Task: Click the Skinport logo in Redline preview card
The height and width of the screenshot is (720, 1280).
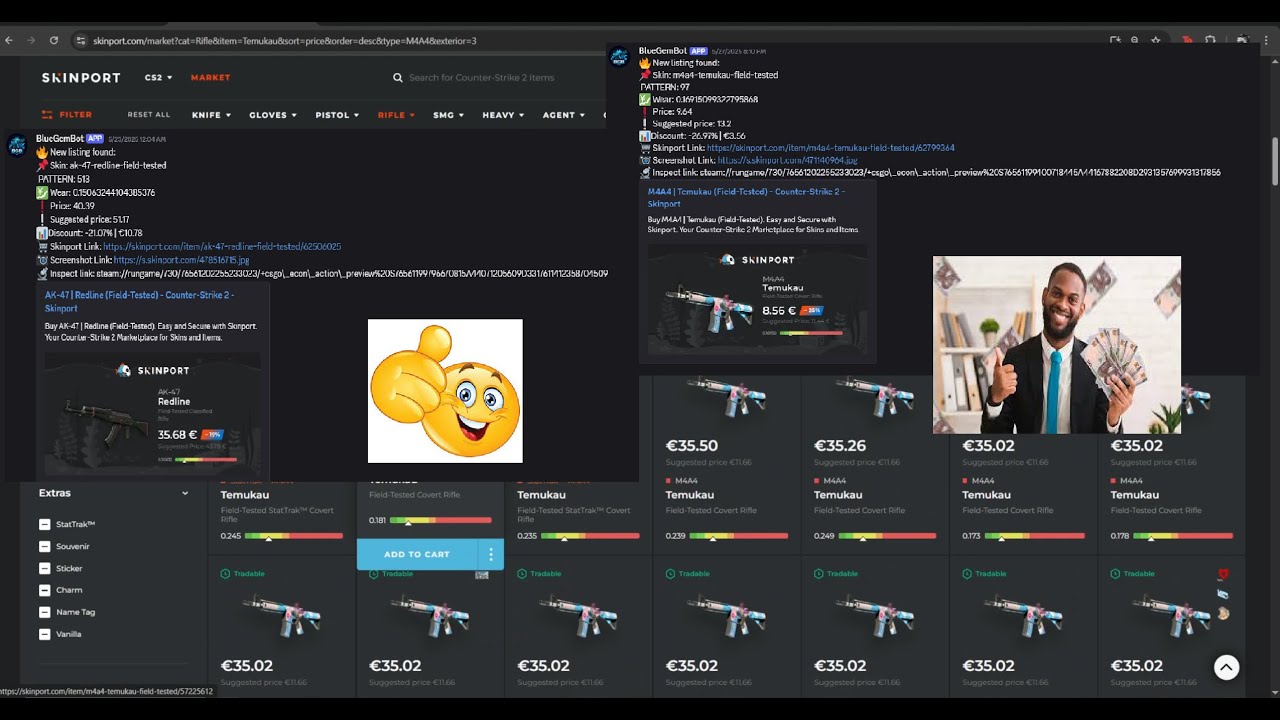Action: tap(152, 370)
